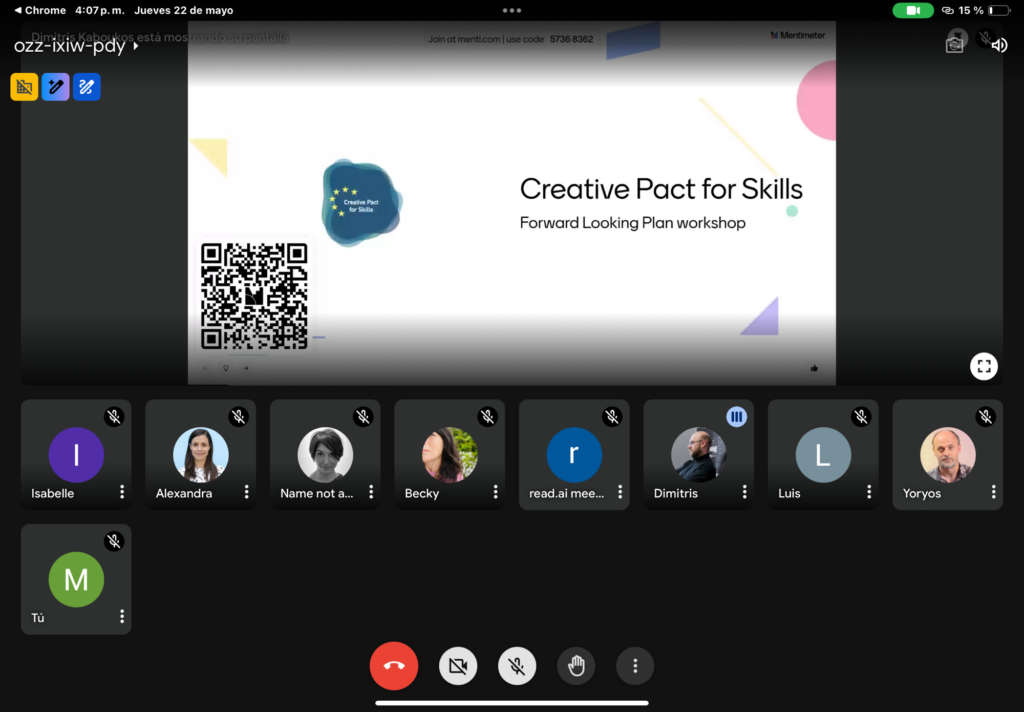1024x712 pixels.
Task: Turn on the camera in call controls
Action: (458, 666)
